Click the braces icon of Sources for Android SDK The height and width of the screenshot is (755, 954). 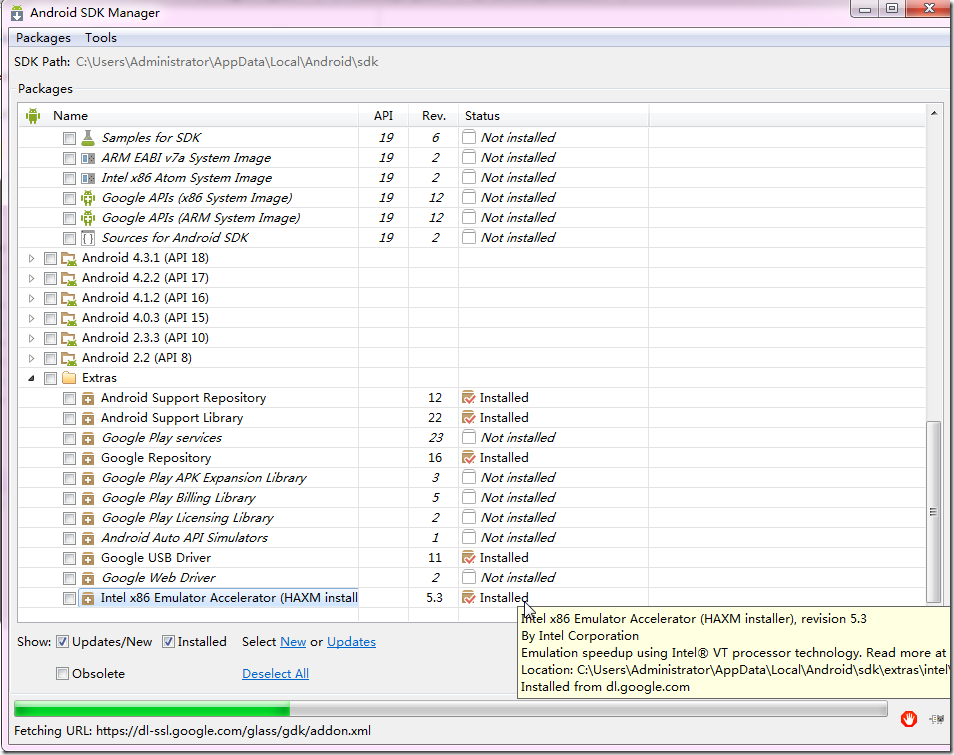(88, 238)
